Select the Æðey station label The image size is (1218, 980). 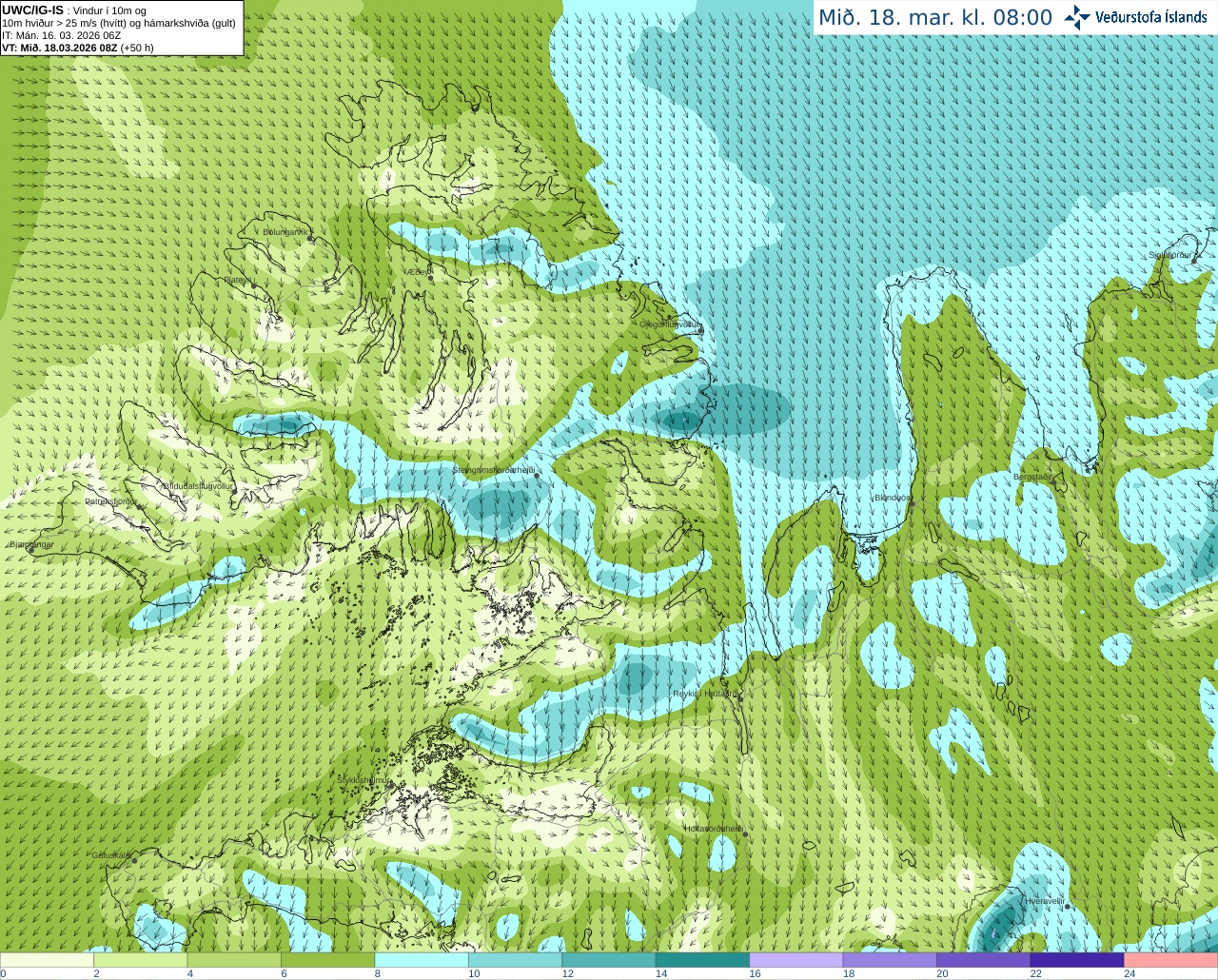coord(419,272)
